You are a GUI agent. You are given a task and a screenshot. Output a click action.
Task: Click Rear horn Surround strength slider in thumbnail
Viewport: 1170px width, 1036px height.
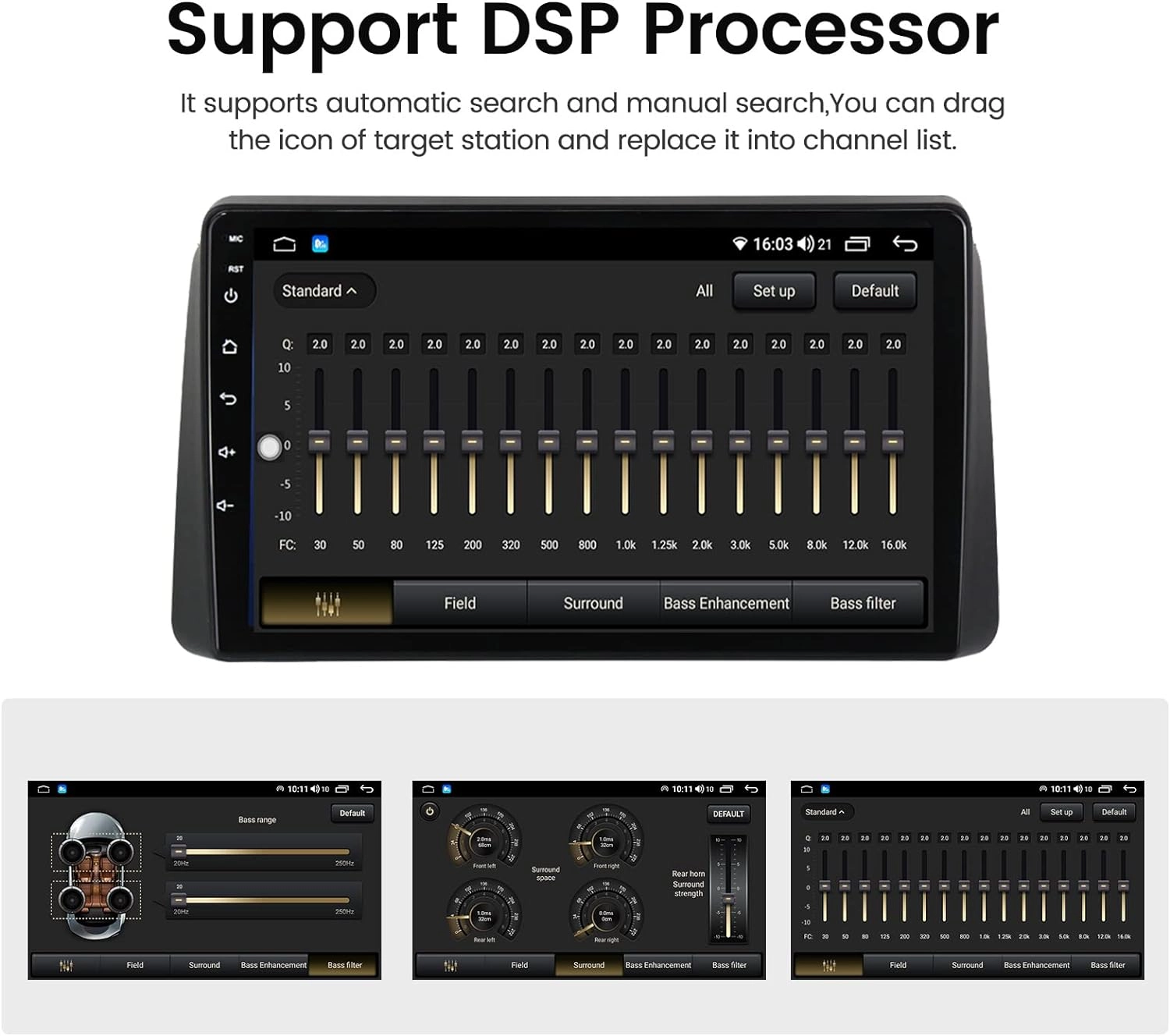[729, 888]
